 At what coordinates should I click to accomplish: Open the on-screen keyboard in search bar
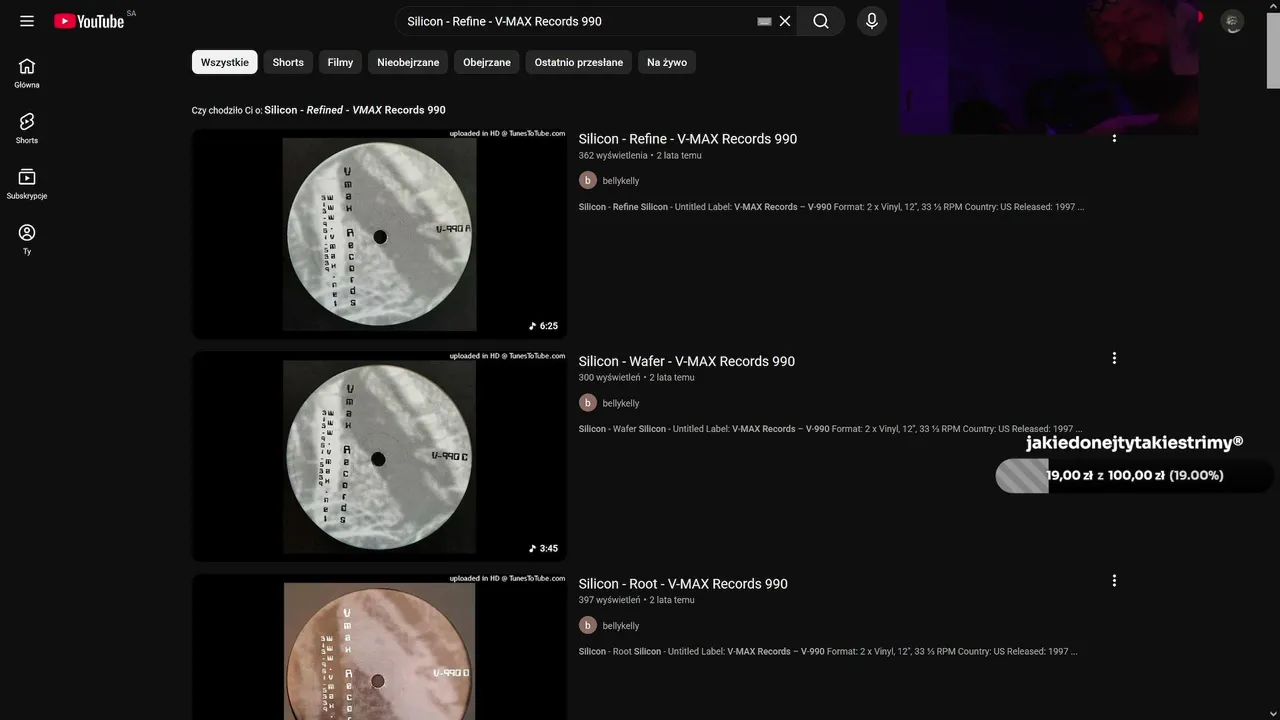(764, 21)
